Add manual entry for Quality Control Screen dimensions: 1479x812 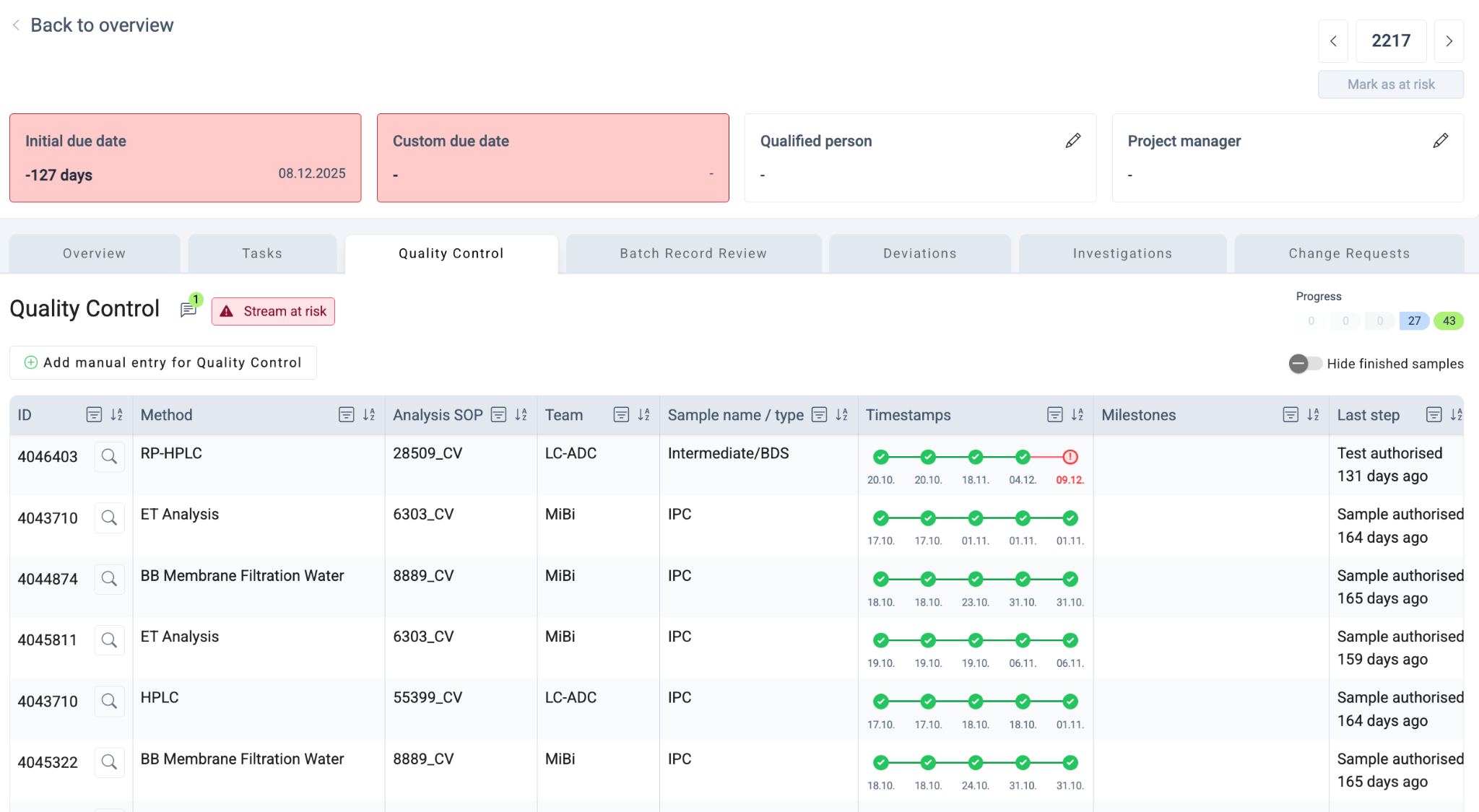tap(163, 363)
